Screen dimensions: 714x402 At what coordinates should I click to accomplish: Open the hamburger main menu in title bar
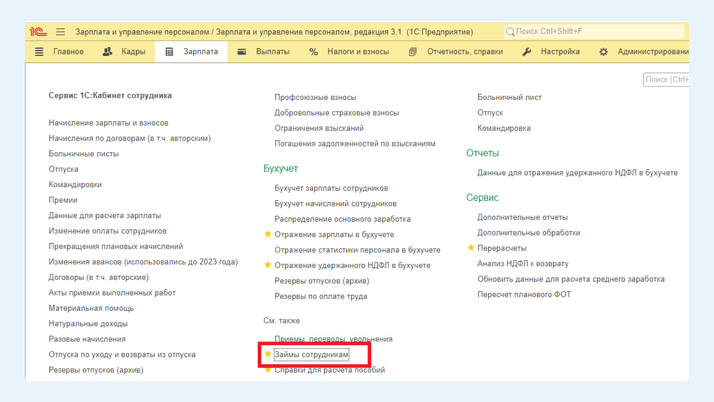(60, 32)
